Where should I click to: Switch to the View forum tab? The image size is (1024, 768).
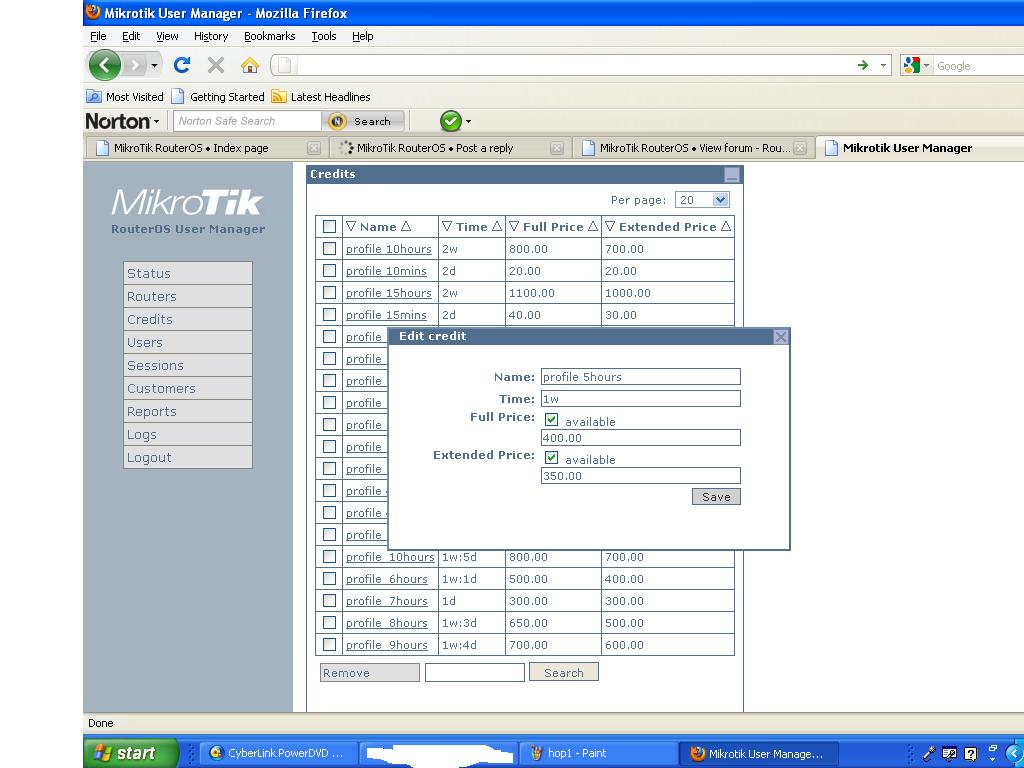[694, 148]
